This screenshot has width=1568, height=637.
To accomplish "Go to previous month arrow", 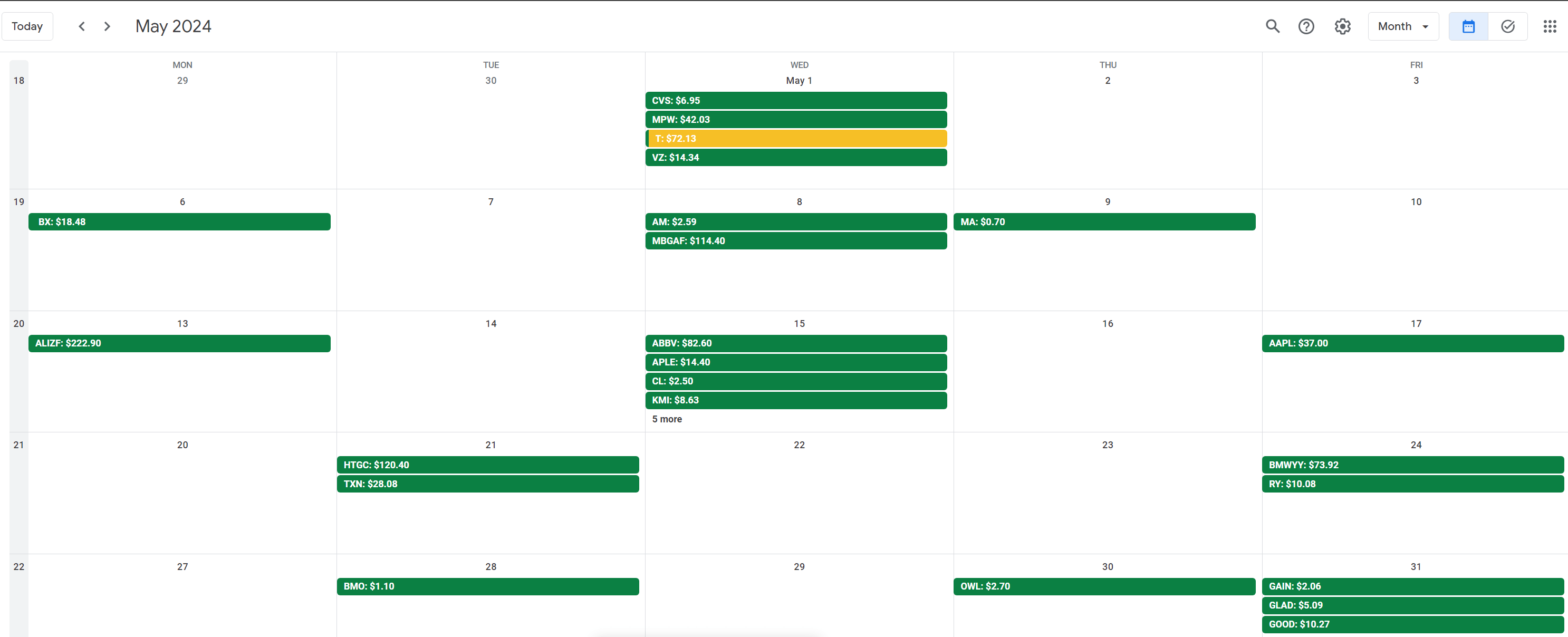I will (x=82, y=26).
